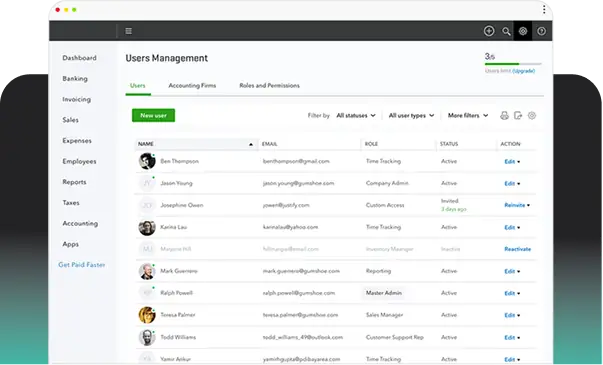Click the karinalau@yahoo.com email cell
This screenshot has width=603, height=365.
pyautogui.click(x=290, y=227)
